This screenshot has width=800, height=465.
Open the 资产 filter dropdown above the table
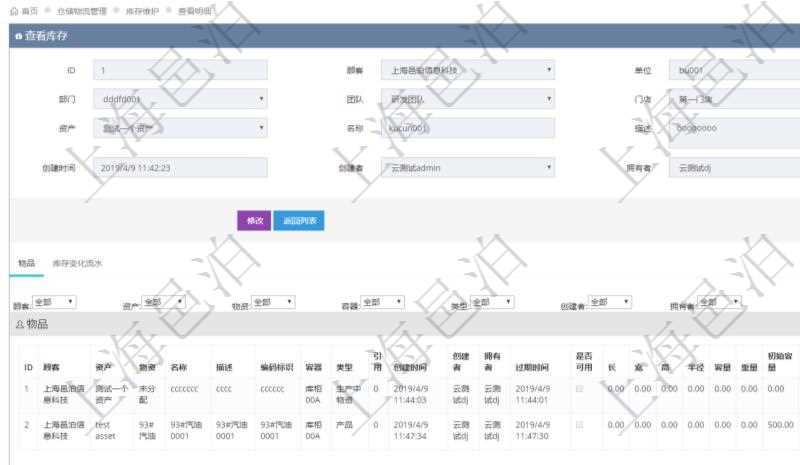click(164, 302)
